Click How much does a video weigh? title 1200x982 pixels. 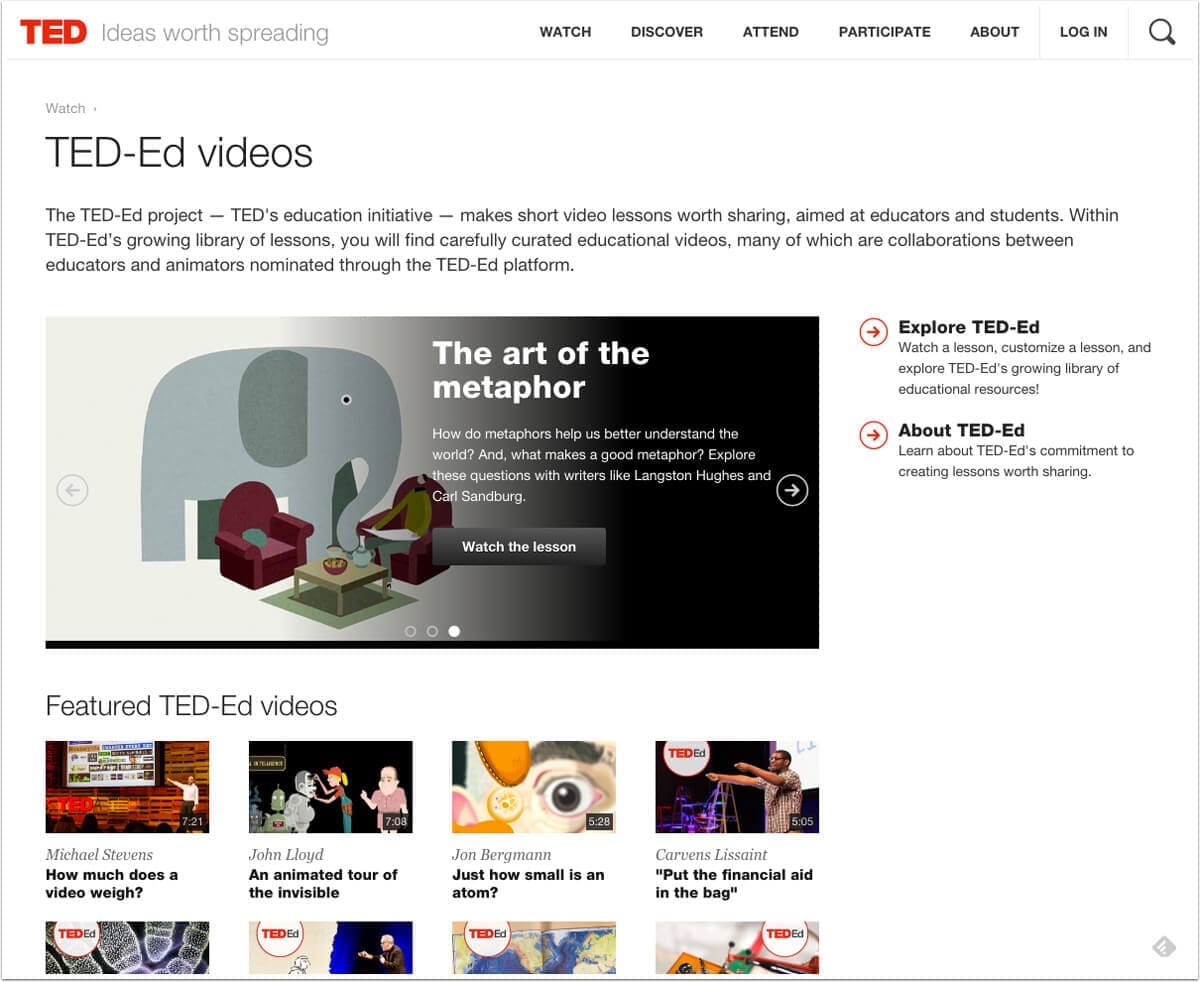click(x=112, y=883)
